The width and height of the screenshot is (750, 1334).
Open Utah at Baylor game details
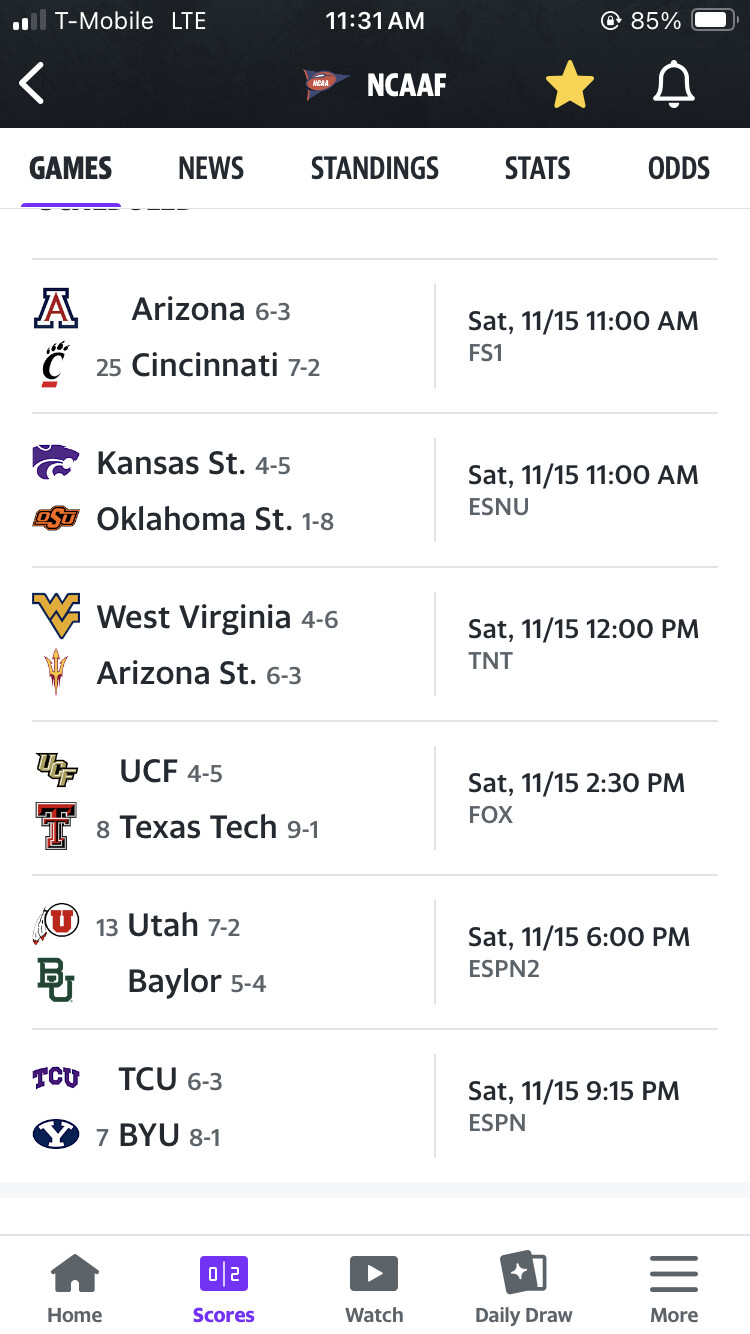point(375,952)
